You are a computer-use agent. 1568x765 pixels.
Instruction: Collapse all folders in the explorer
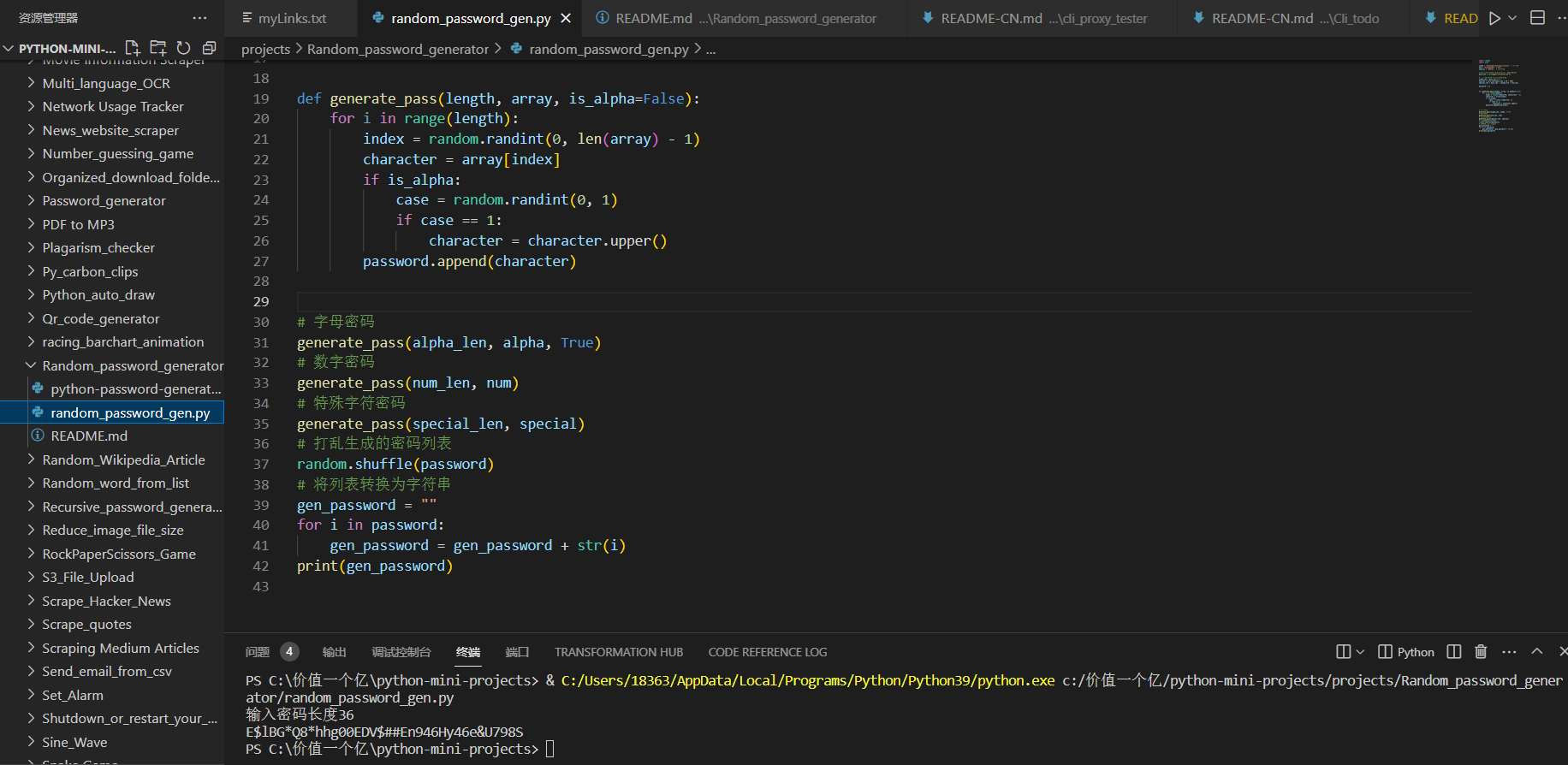coord(209,48)
